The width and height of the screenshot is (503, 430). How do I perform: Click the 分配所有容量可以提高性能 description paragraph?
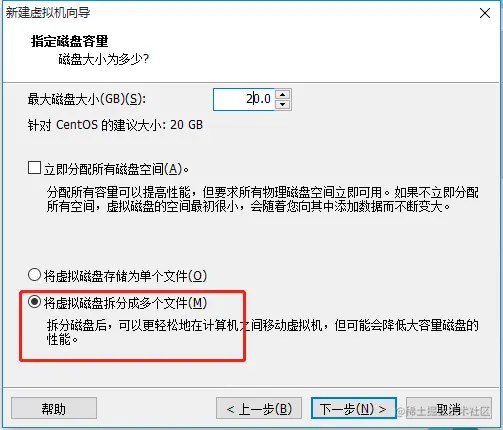[263, 199]
